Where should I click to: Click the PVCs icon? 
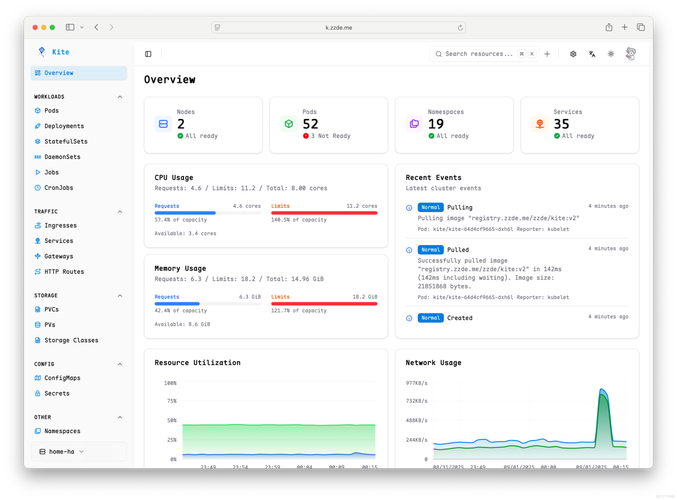coord(38,309)
